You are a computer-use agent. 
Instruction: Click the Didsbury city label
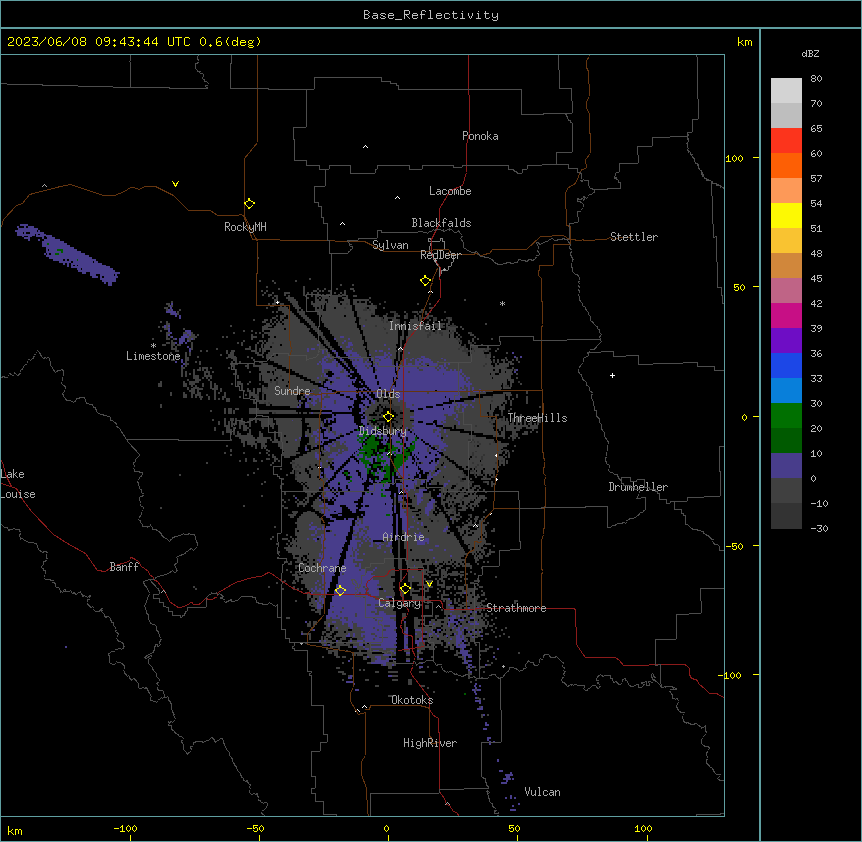pyautogui.click(x=383, y=431)
